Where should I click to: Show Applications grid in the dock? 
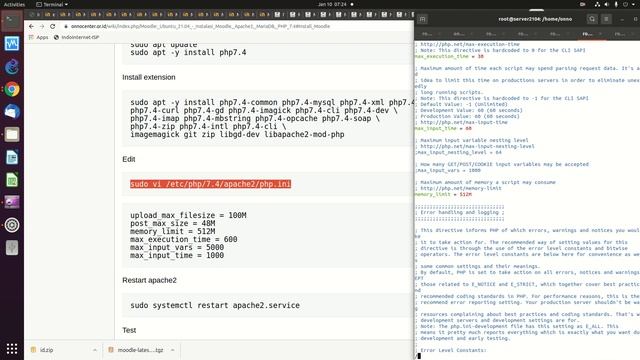tap(12, 349)
